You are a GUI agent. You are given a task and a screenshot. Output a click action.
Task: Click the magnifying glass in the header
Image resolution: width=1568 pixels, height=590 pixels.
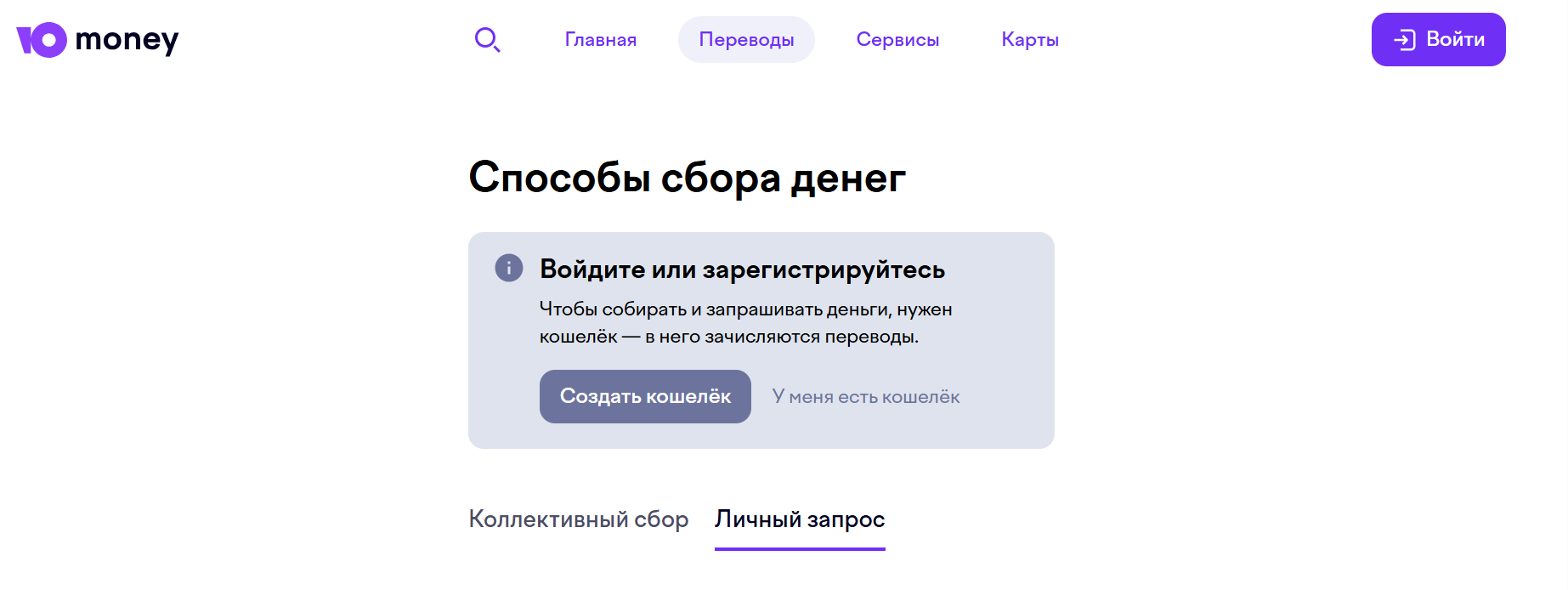488,39
